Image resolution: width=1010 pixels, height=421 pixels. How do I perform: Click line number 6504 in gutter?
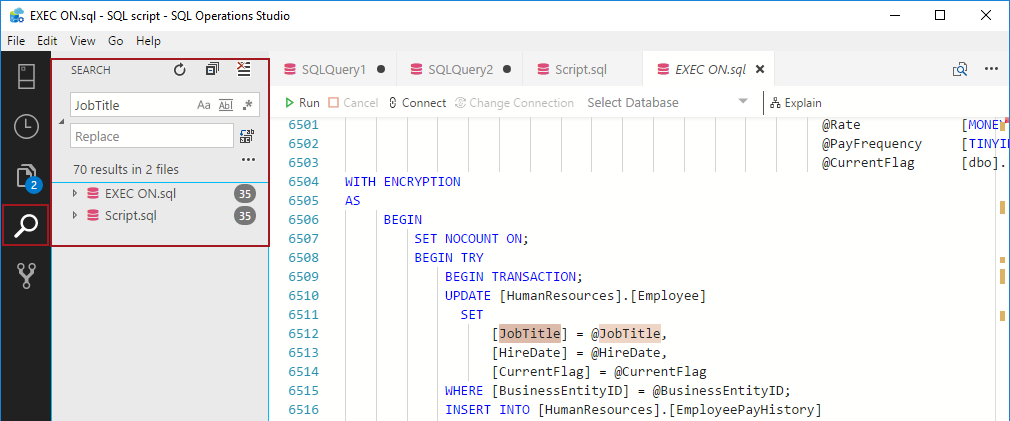(x=303, y=182)
